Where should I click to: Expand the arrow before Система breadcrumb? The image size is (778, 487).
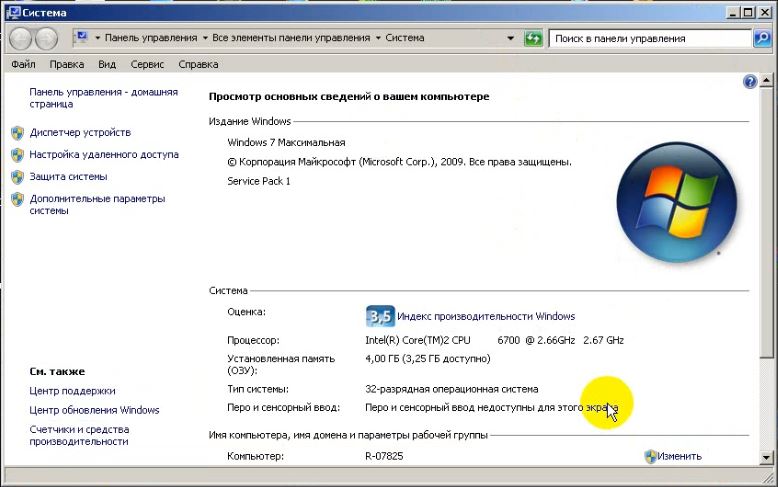[x=378, y=38]
